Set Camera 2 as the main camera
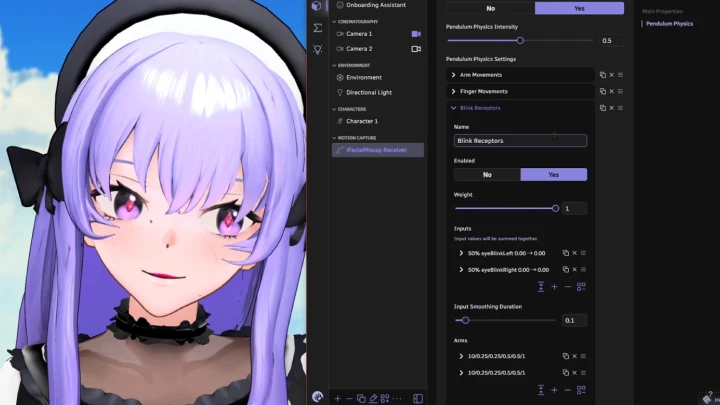The height and width of the screenshot is (405, 720). pyautogui.click(x=416, y=49)
